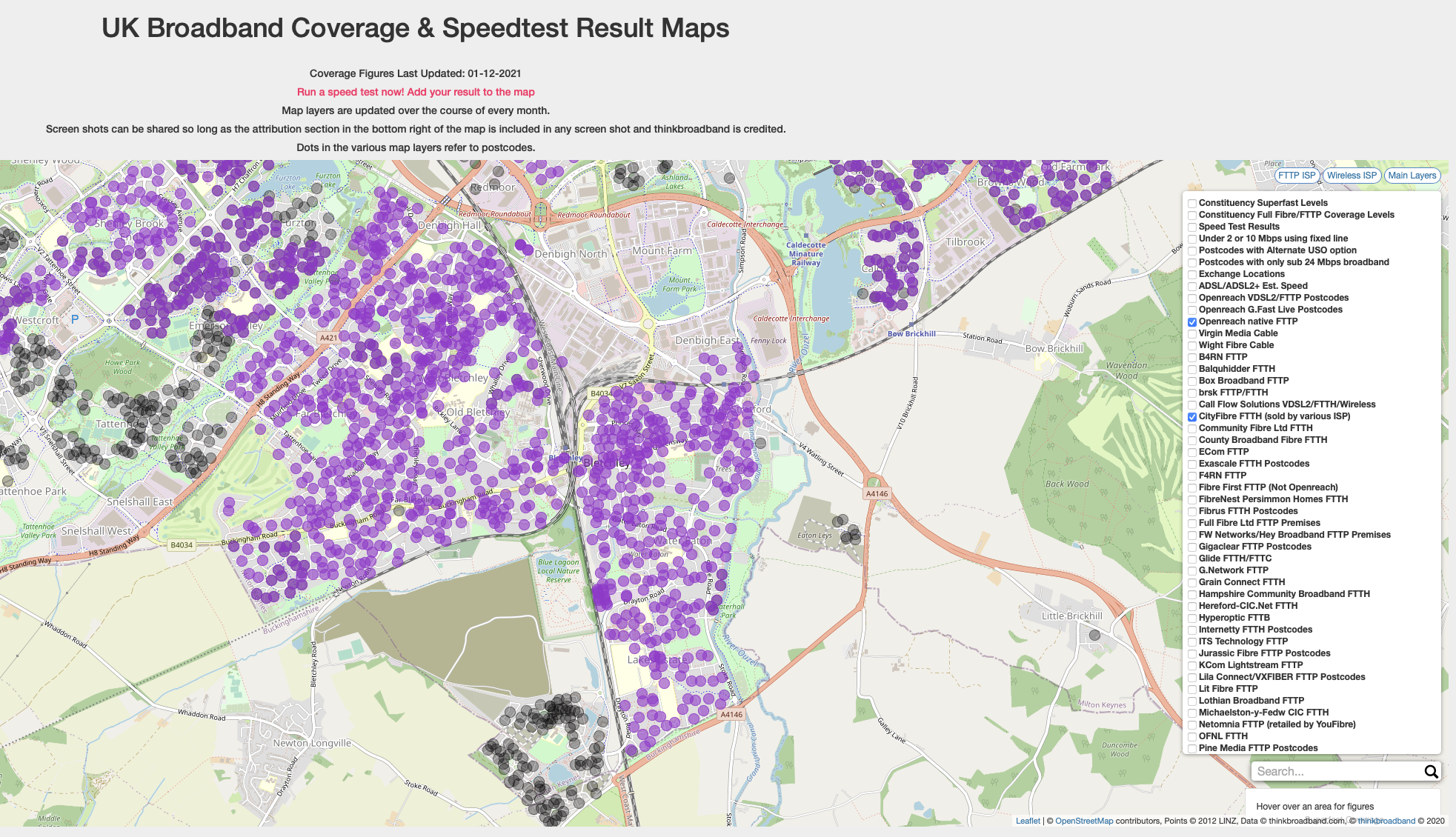Click the magnifier search icon
Screen dimensions: 1456x837
pyautogui.click(x=1431, y=772)
